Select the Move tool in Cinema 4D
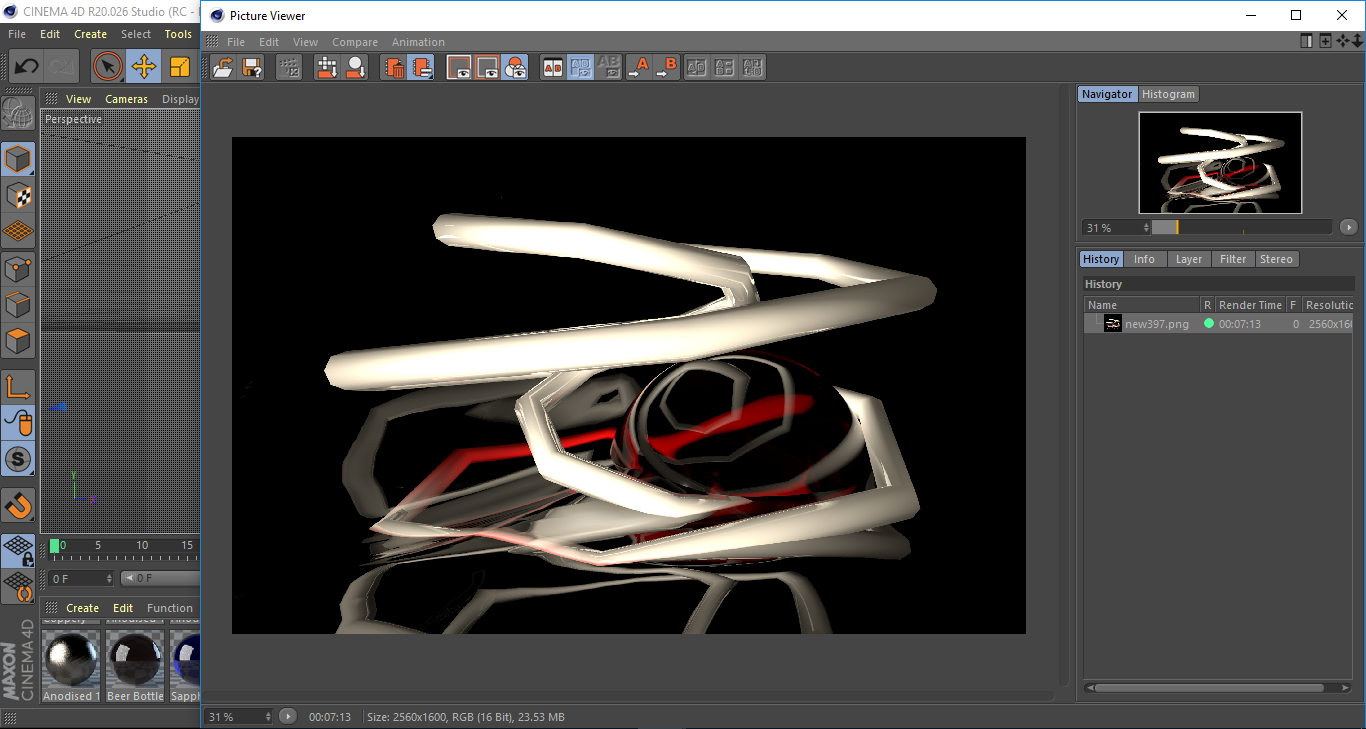The height and width of the screenshot is (729, 1366). coord(144,67)
